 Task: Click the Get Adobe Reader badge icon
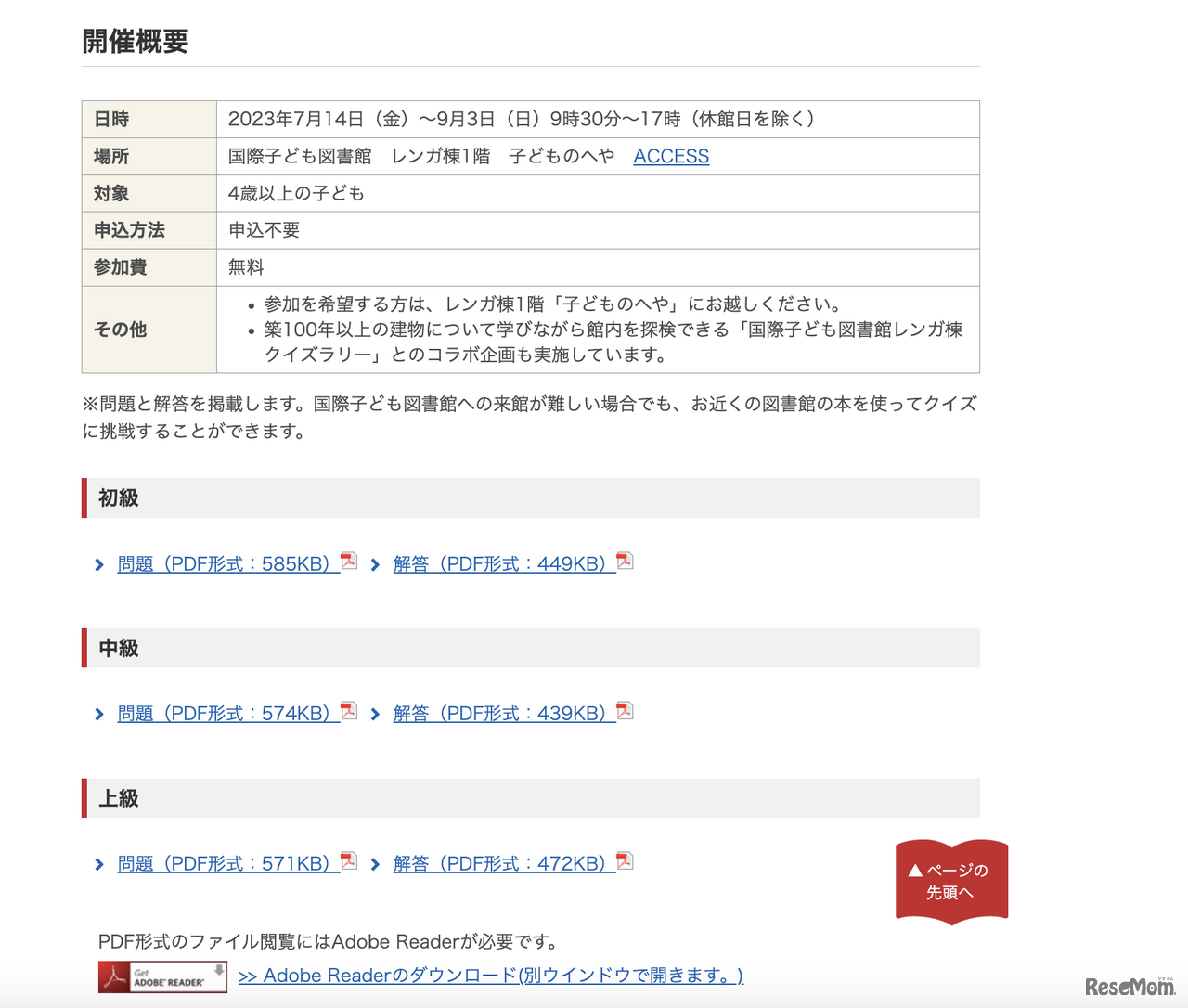[x=162, y=976]
